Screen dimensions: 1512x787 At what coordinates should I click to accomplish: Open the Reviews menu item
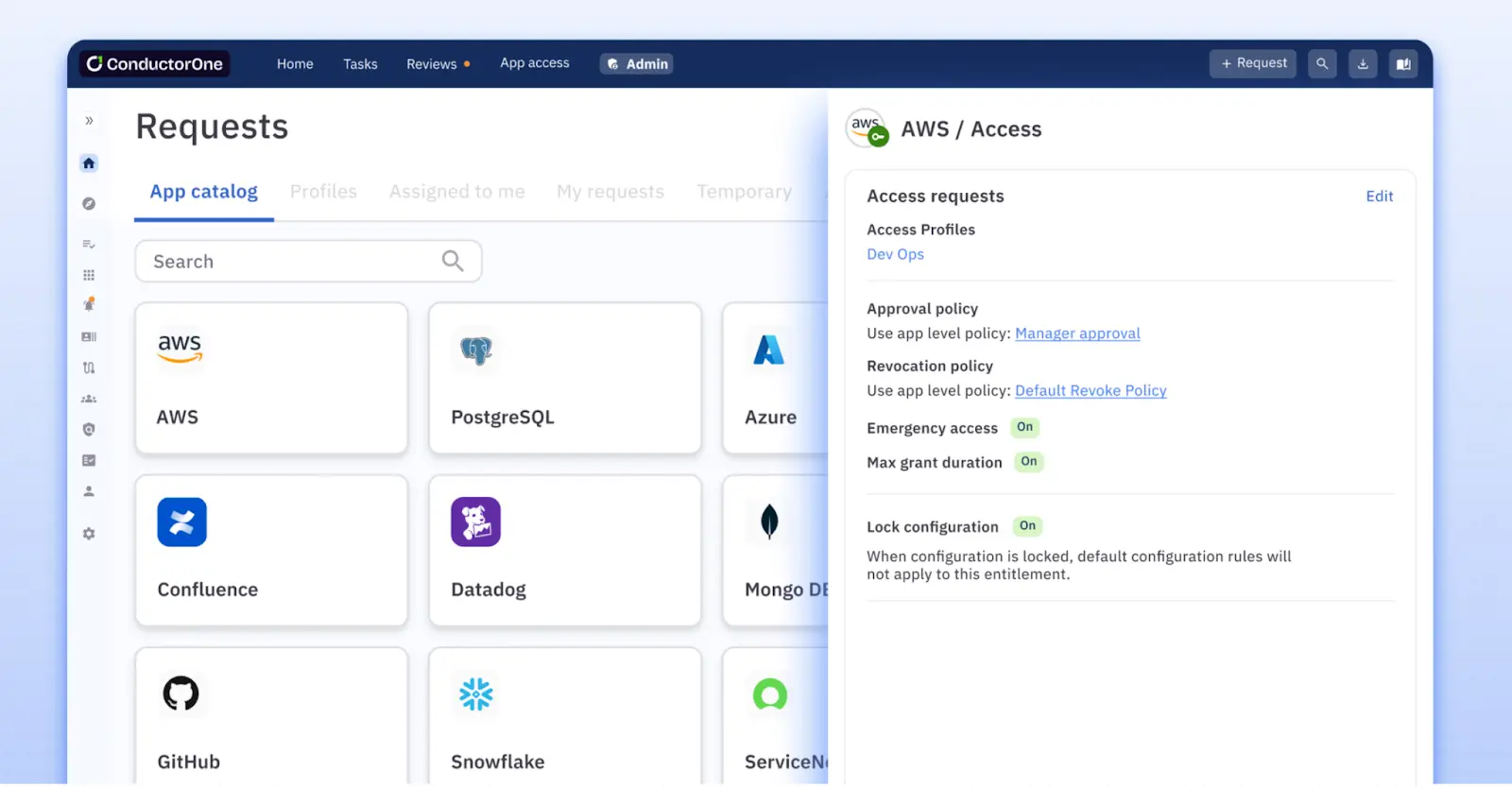[432, 64]
